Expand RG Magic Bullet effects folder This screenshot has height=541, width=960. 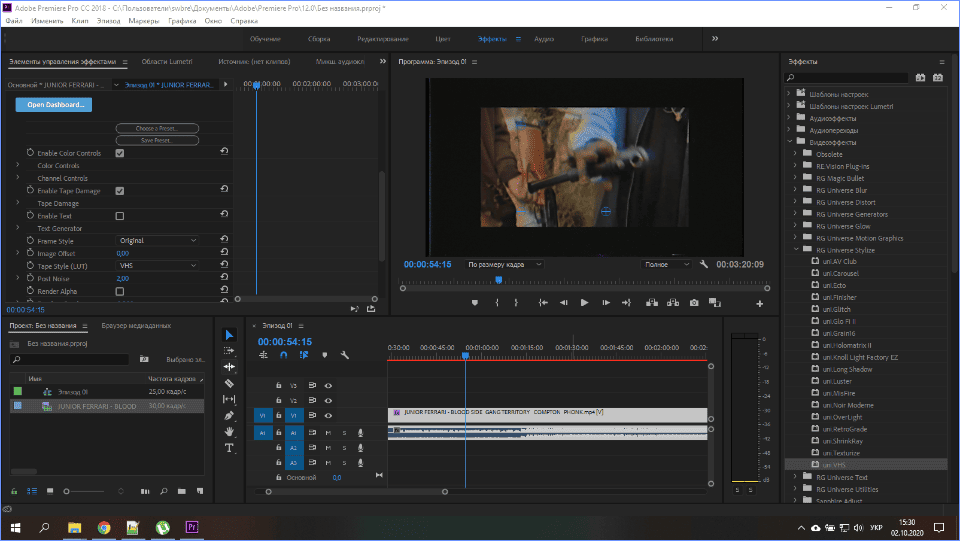click(795, 177)
